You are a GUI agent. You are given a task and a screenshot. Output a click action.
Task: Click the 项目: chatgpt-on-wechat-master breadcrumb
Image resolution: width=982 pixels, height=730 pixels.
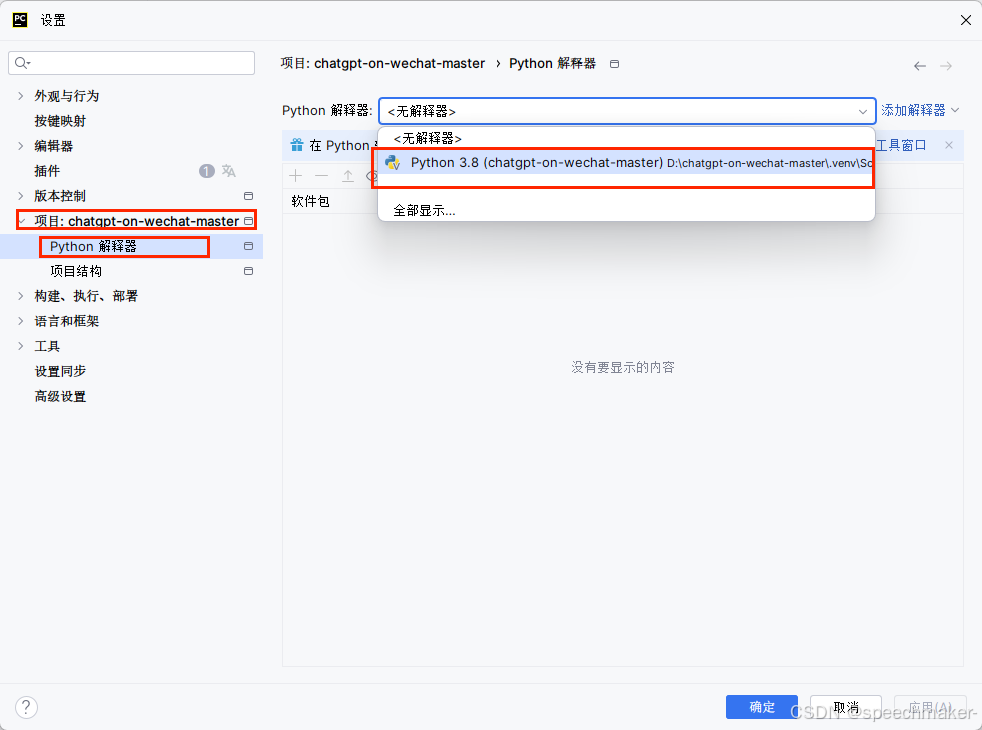coord(383,63)
